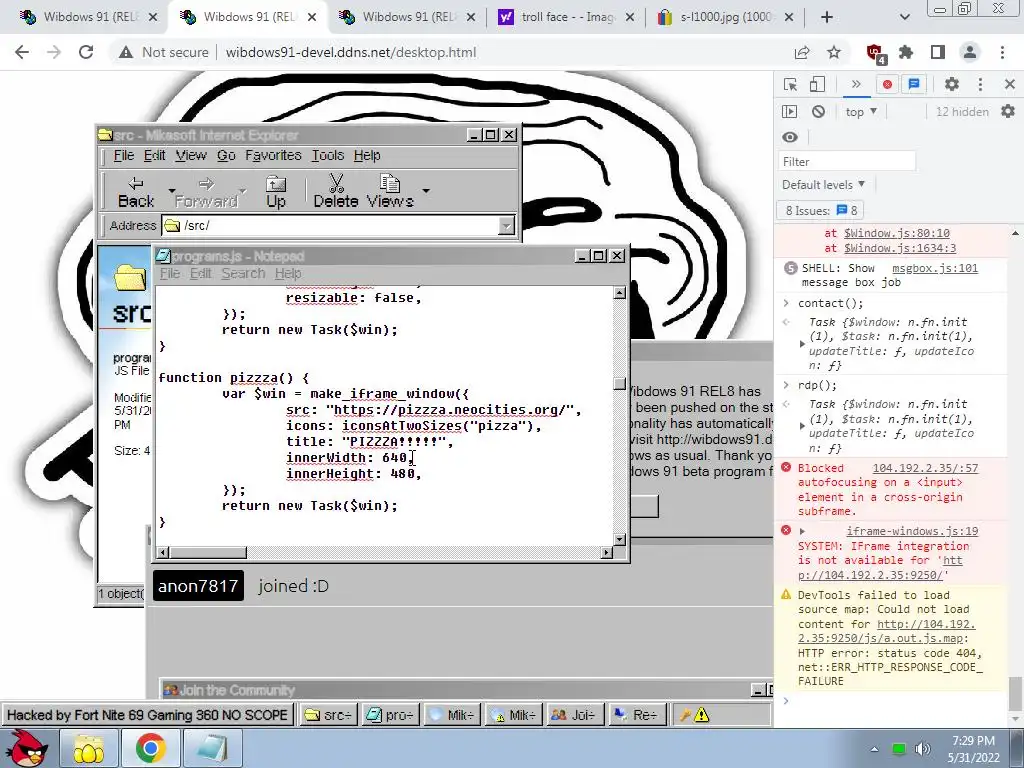Open console settings gear beside 12 hidden
Viewport: 1024px width, 768px height.
click(x=1008, y=112)
